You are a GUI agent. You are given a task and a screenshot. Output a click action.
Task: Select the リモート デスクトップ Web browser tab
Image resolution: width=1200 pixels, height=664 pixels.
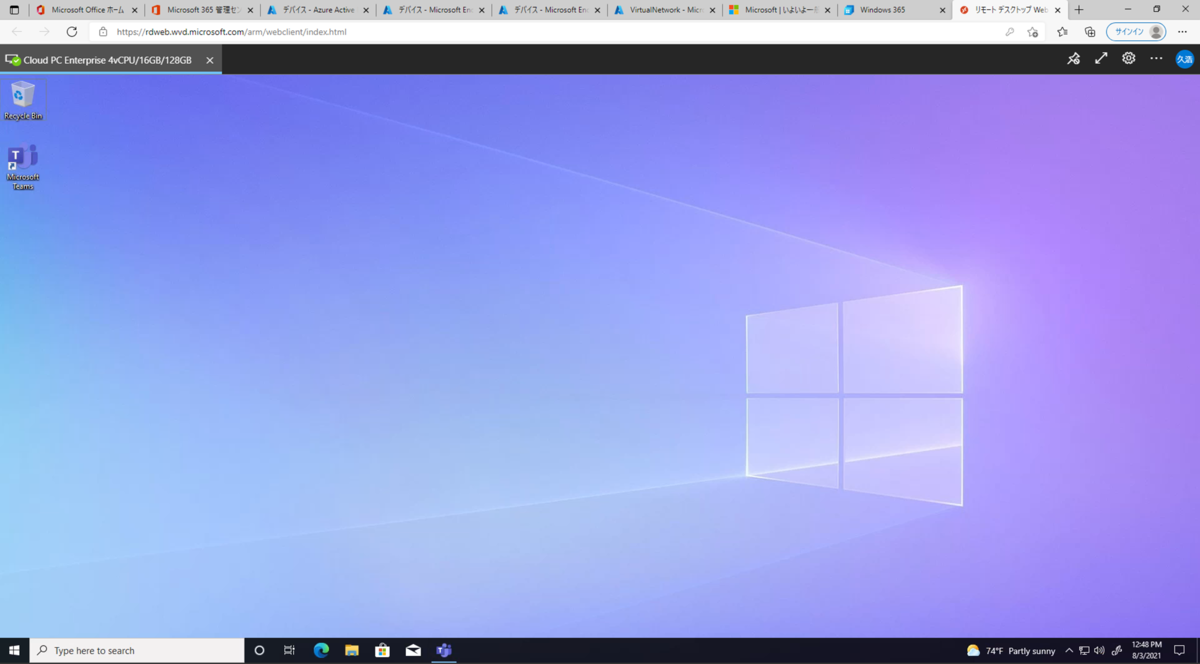(1009, 10)
